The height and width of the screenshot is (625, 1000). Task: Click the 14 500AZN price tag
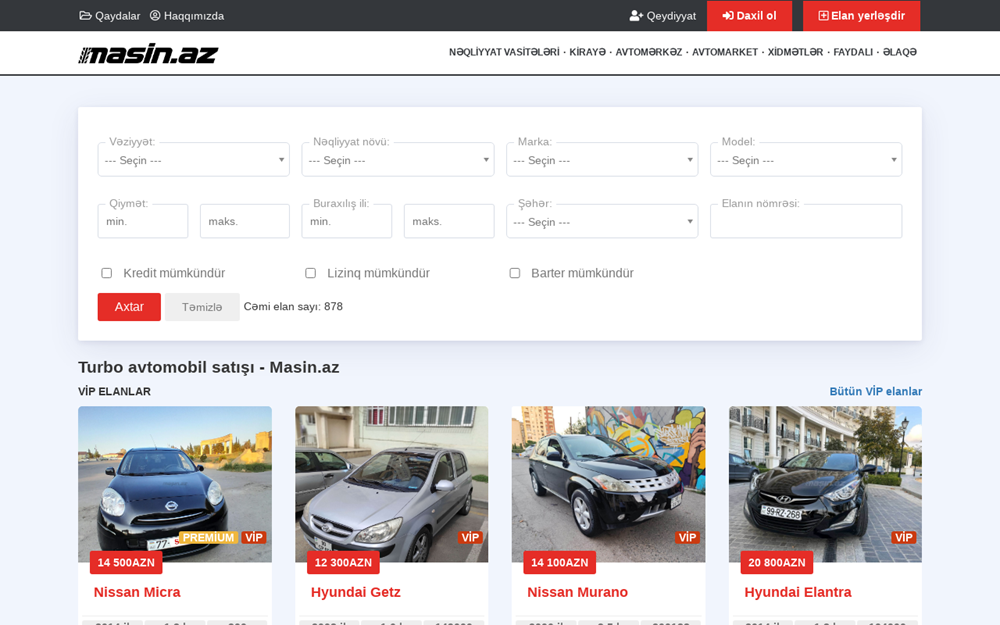click(126, 562)
